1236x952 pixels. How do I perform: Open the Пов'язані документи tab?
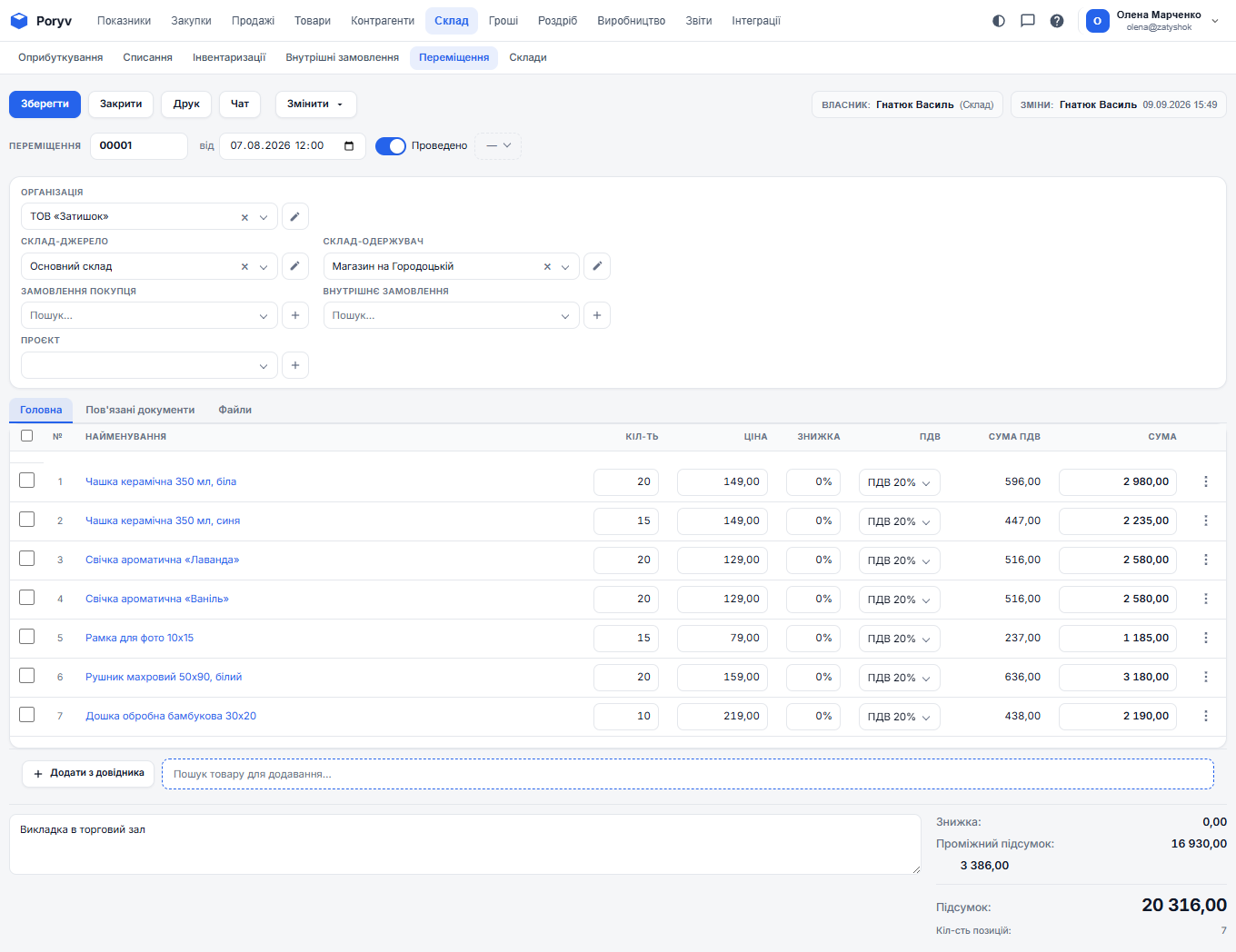[x=140, y=411]
